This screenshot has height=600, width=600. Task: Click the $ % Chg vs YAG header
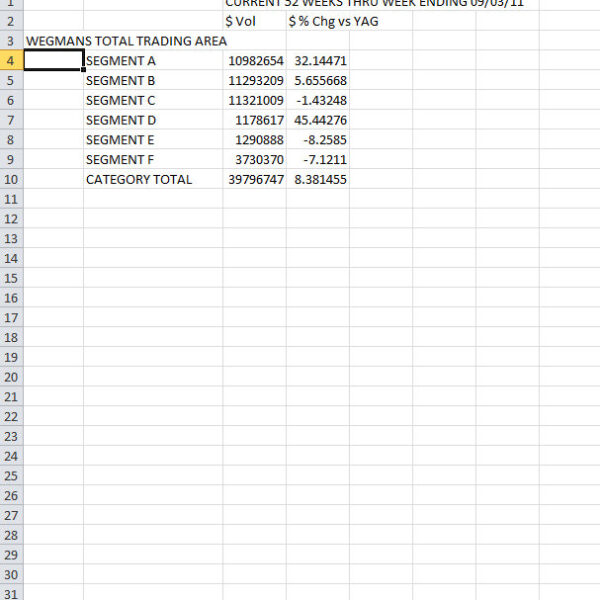click(x=333, y=21)
